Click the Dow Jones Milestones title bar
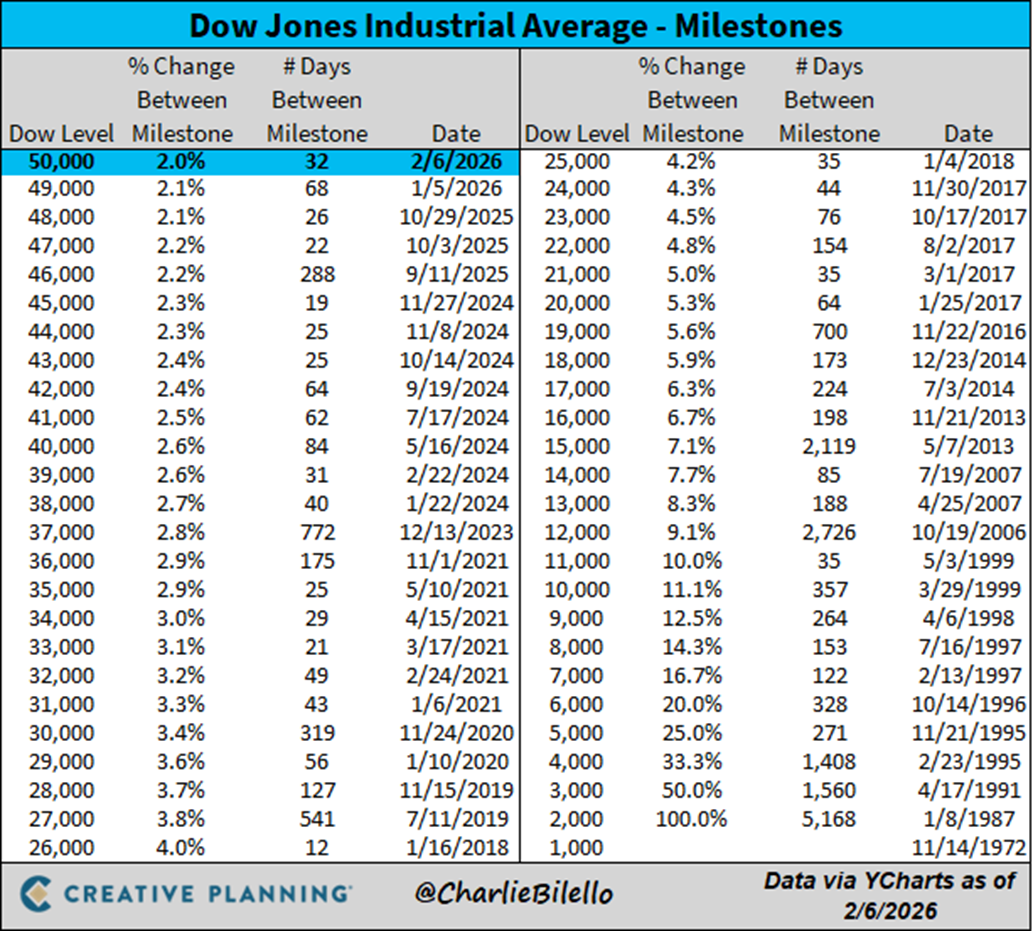This screenshot has height=931, width=1033. (516, 24)
